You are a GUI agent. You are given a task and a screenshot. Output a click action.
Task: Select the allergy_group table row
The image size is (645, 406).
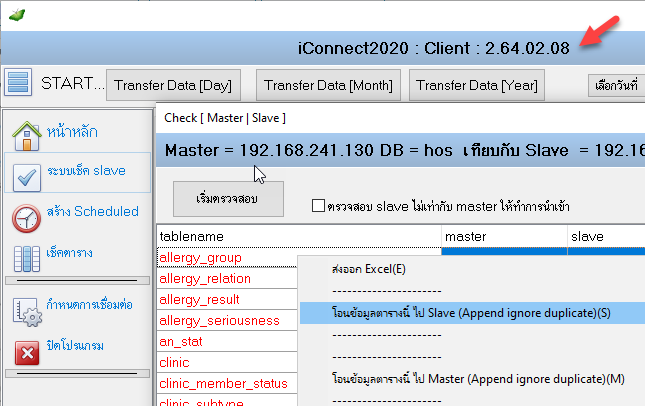[227, 258]
